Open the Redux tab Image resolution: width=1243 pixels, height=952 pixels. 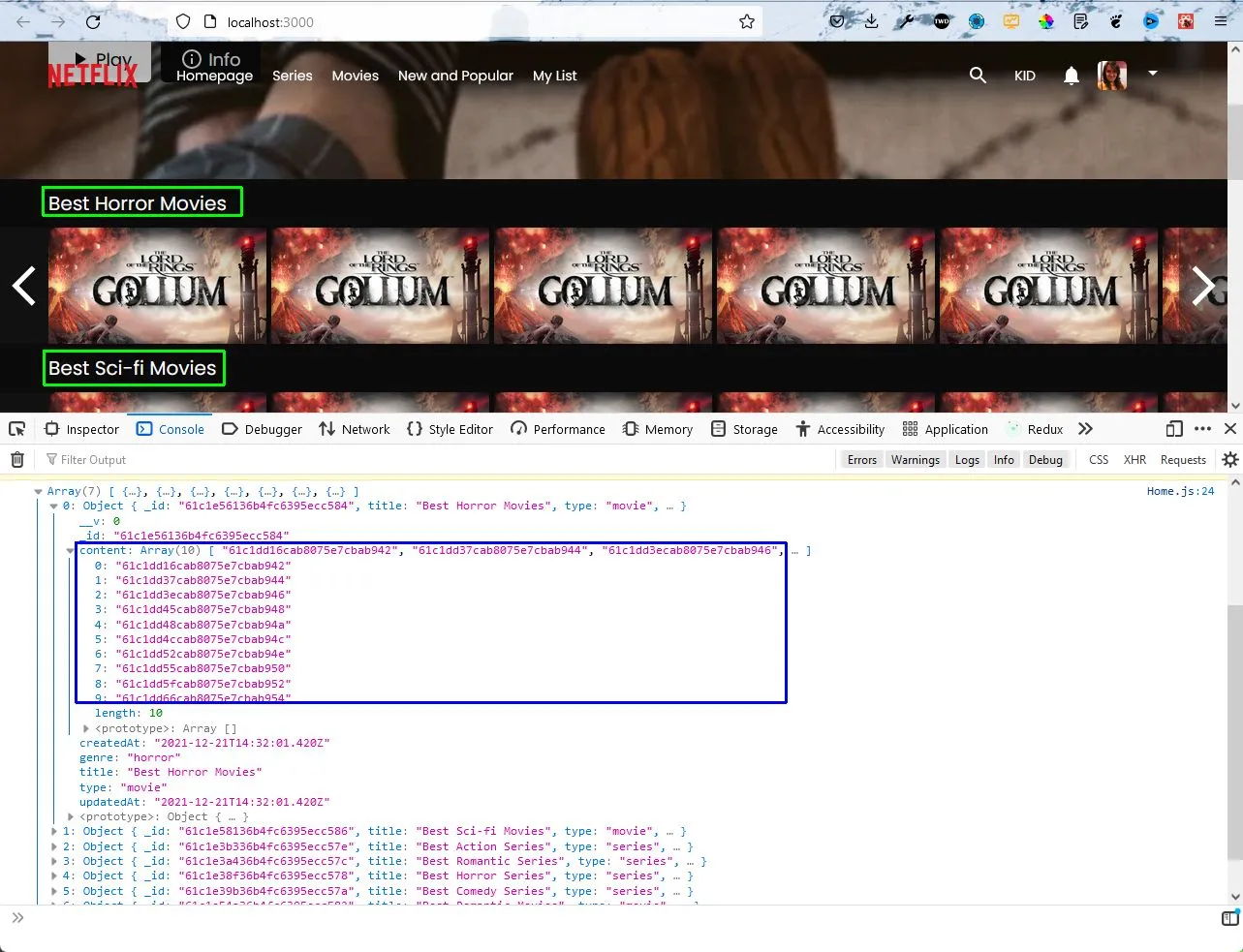click(x=1035, y=429)
